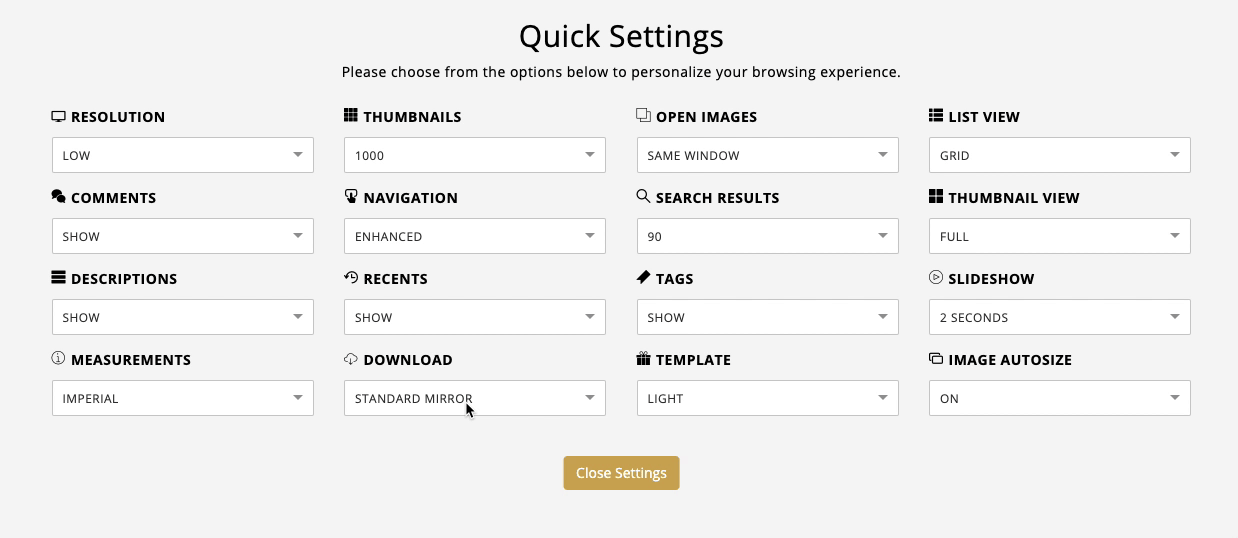Expand the Thumbnails dropdown showing 1000
1238x538 pixels.
coord(475,155)
